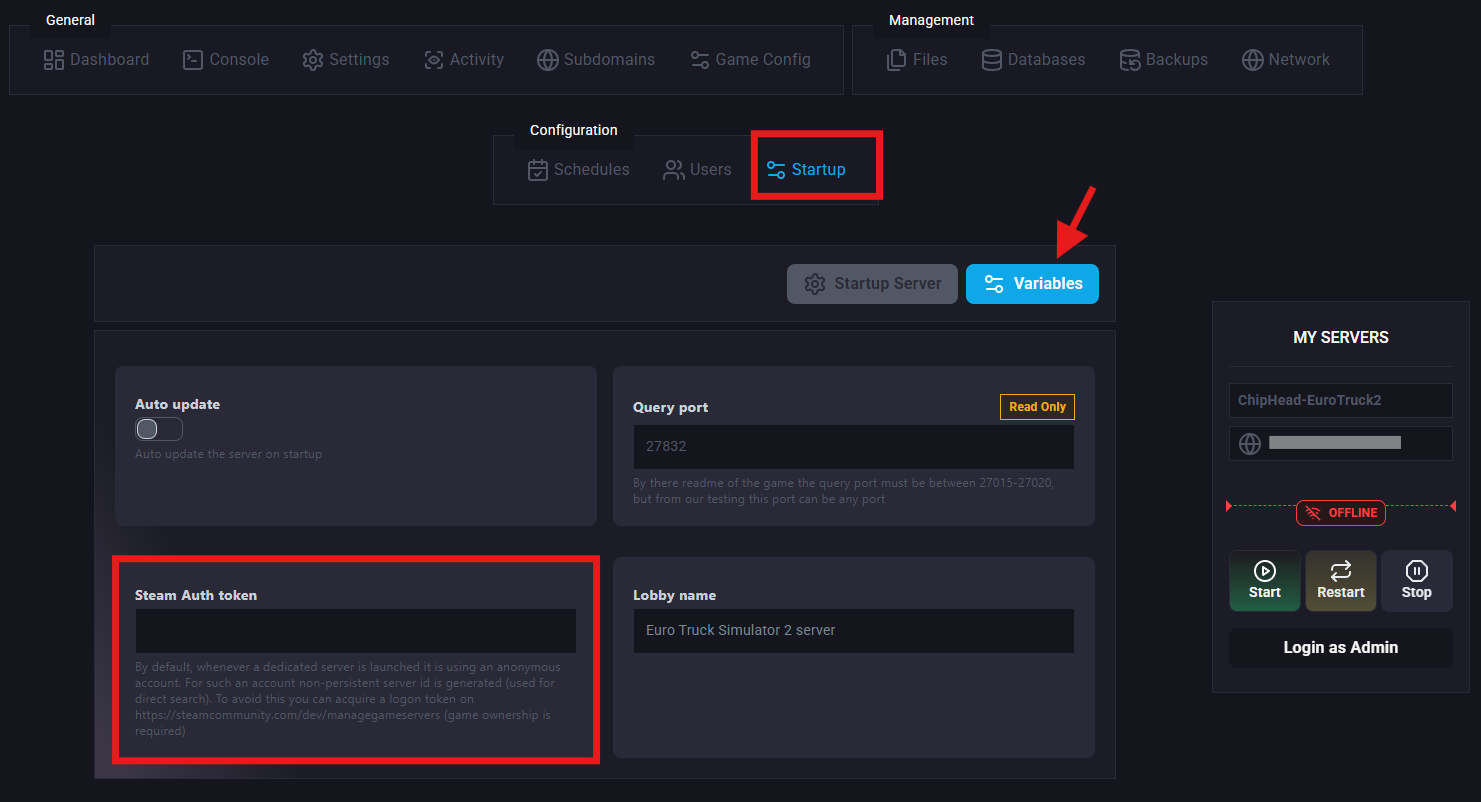Screen dimensions: 1481x802
Task: Click the gear icon on Startup Server button
Action: coord(816,284)
